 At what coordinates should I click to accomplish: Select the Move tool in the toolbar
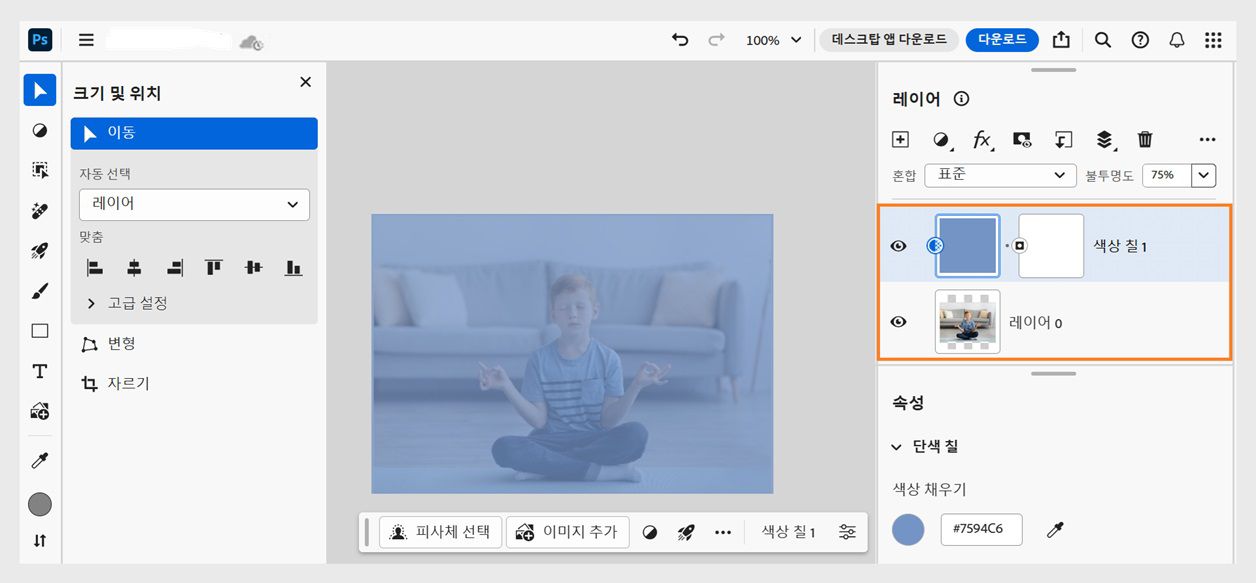tap(39, 90)
